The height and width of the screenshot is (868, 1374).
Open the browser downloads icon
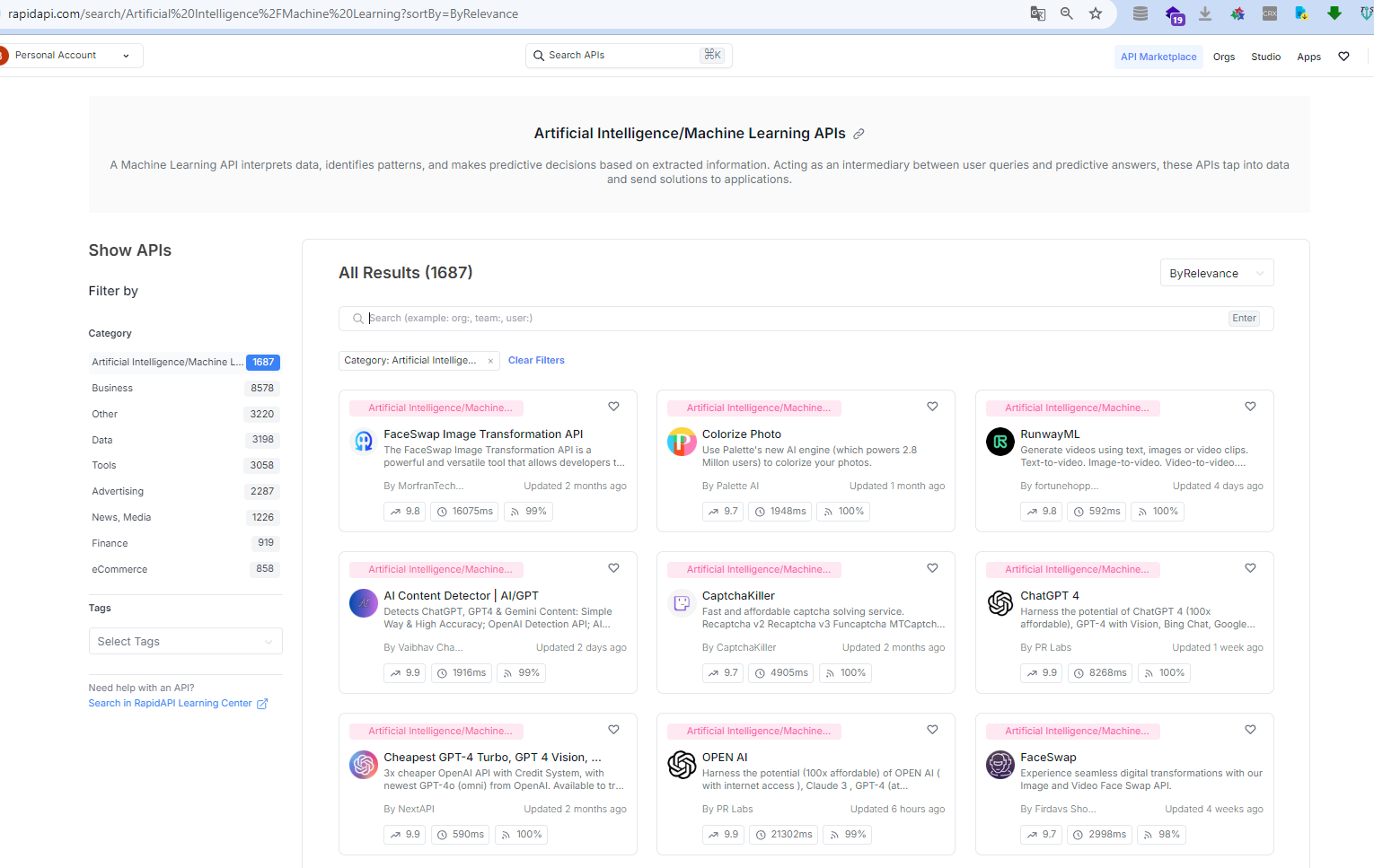coord(1205,13)
